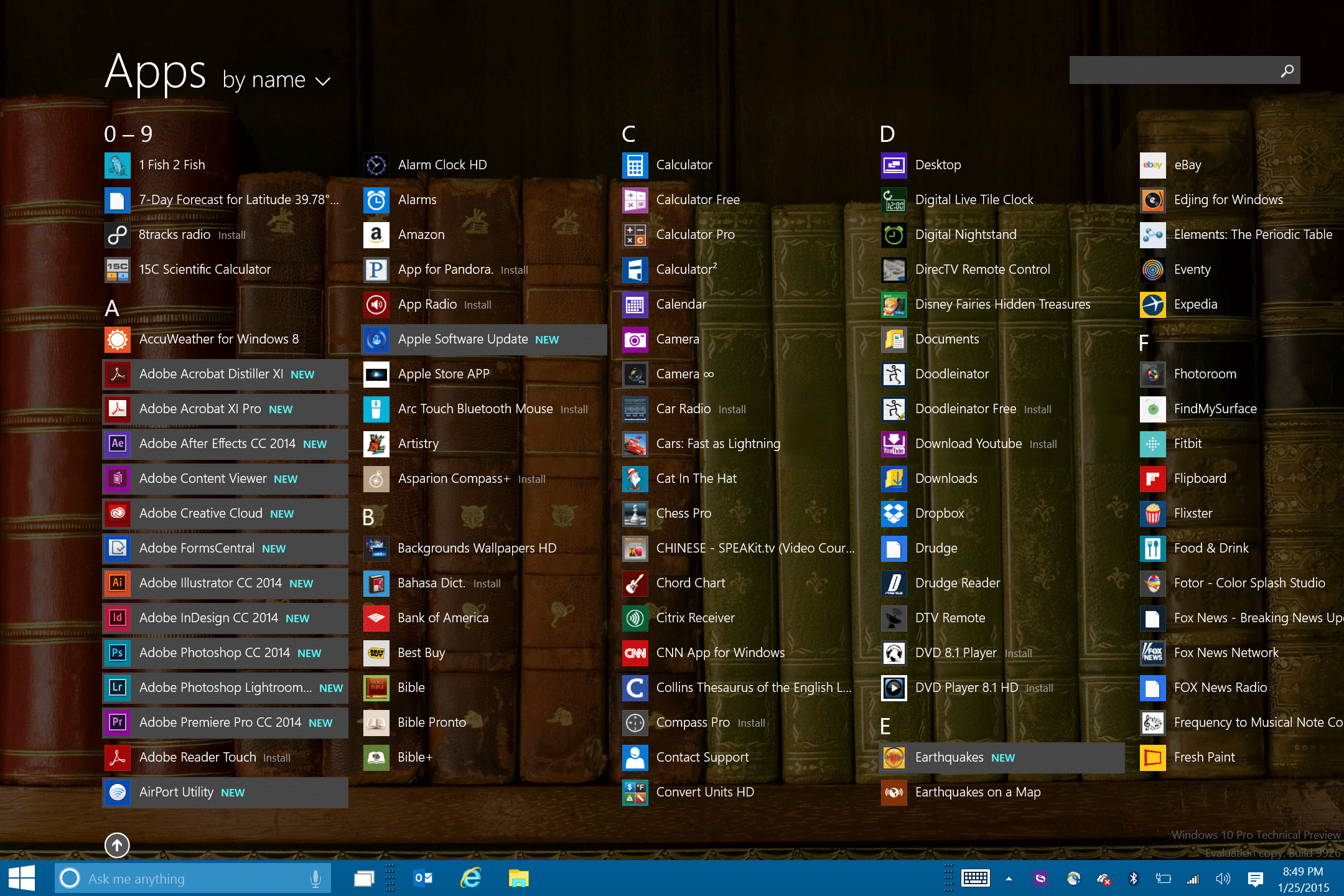
Task: Show hidden tray icons arrow
Action: [x=1009, y=879]
